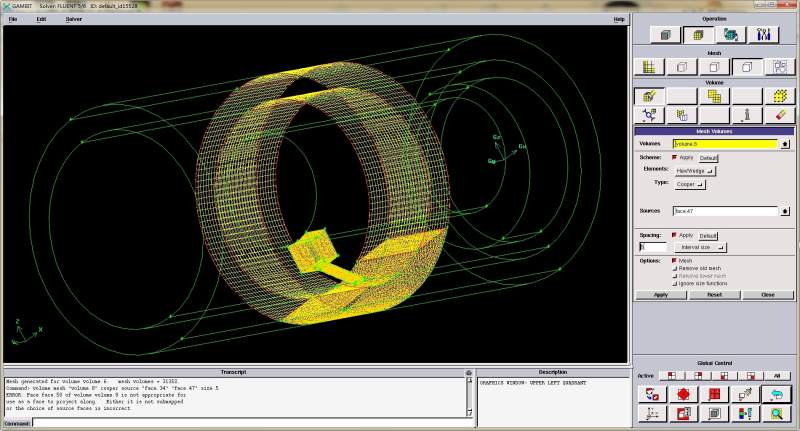Click the yellow Volumes input field
Screen dimensions: 800x431
click(x=724, y=144)
